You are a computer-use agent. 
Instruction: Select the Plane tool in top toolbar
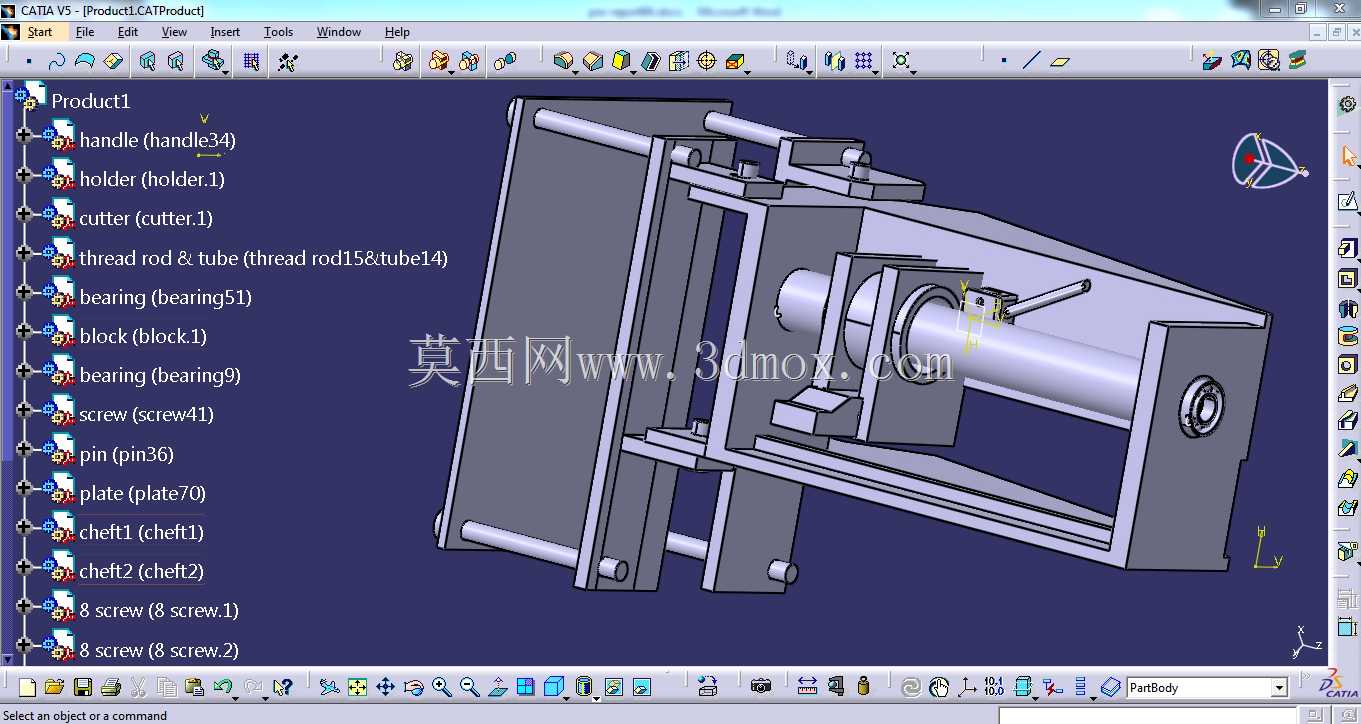[x=1060, y=61]
